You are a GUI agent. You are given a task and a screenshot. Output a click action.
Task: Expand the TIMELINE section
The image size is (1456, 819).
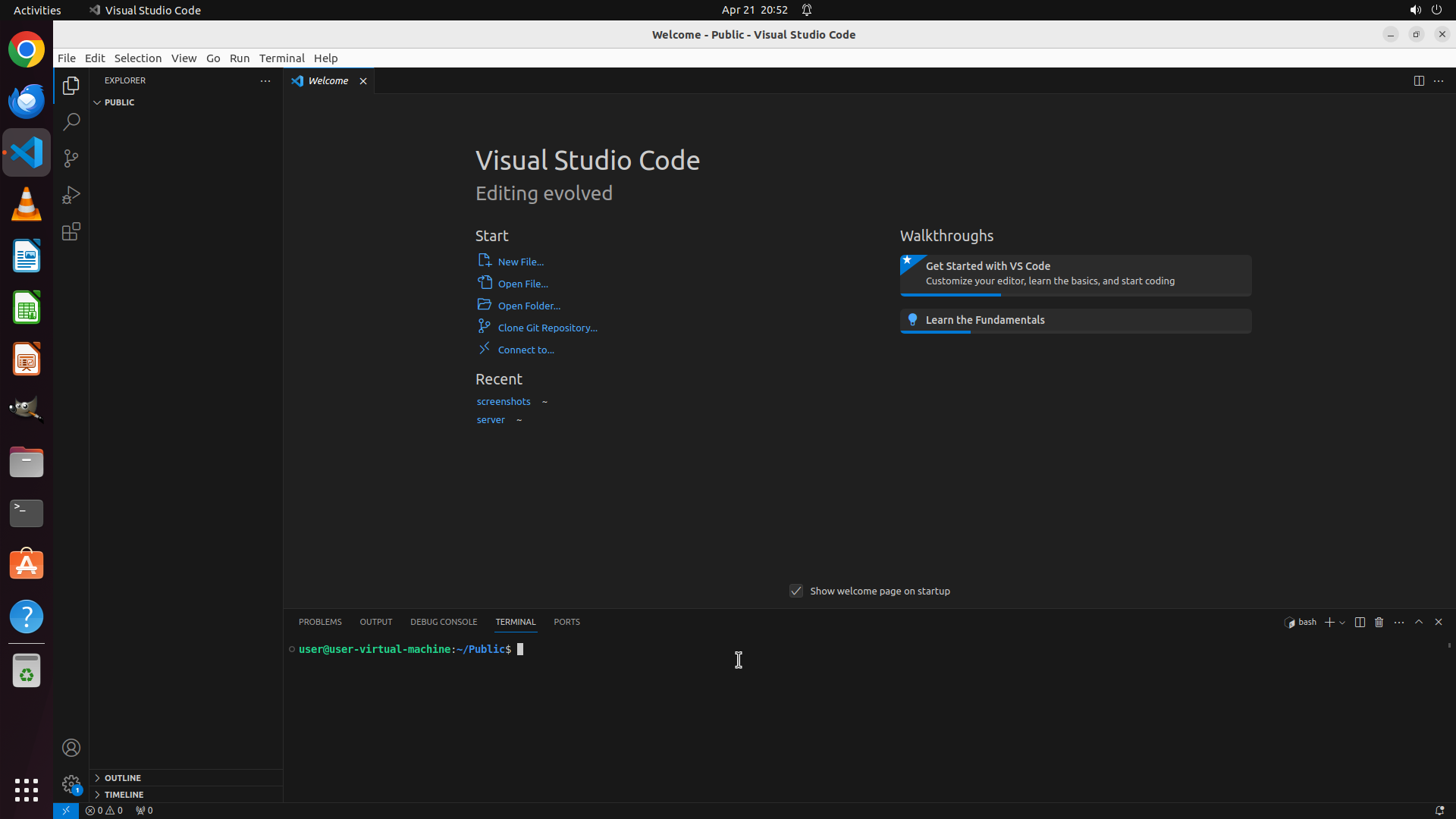tap(124, 794)
